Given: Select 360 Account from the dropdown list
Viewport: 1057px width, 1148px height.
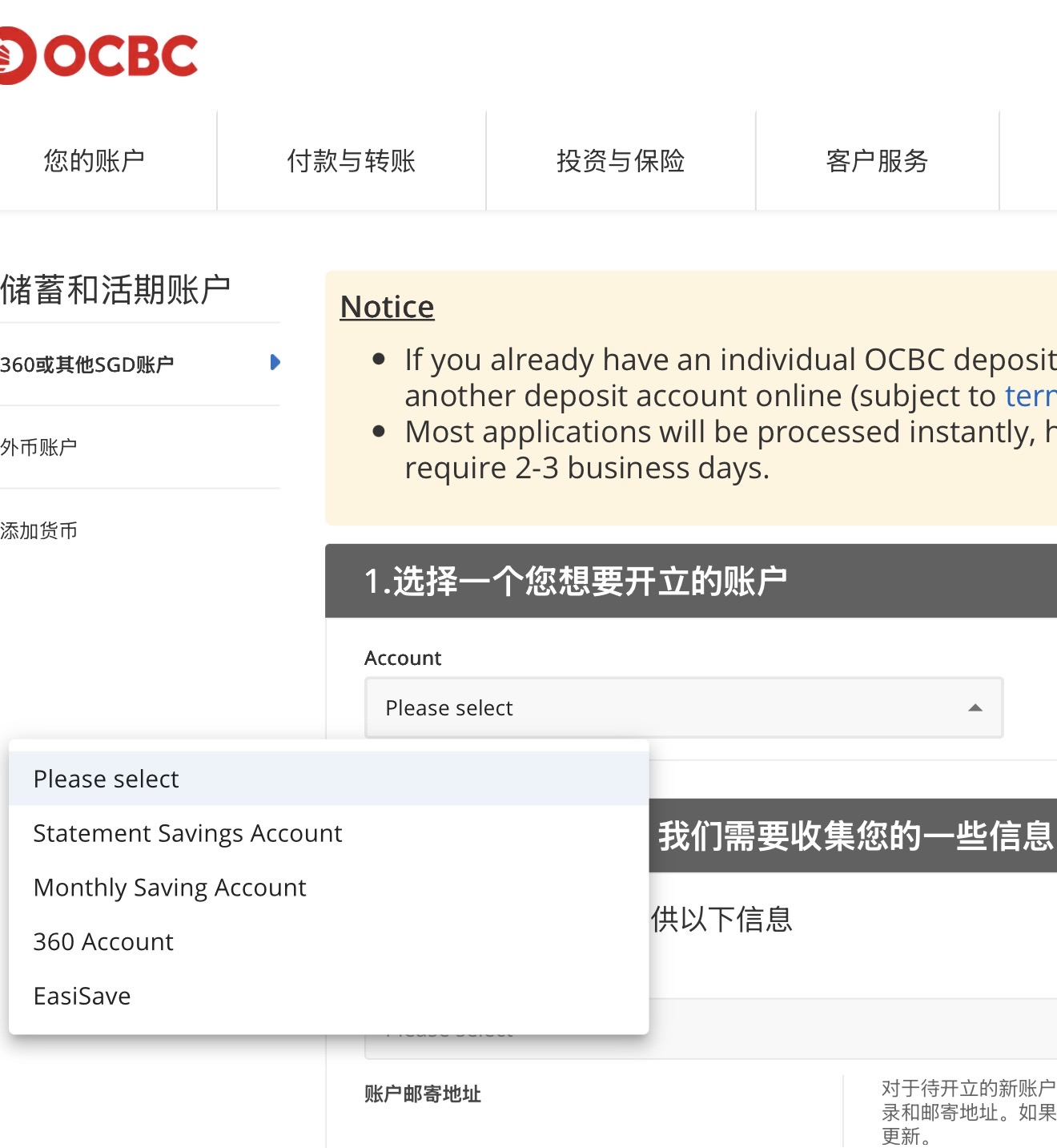Looking at the screenshot, I should pyautogui.click(x=328, y=941).
